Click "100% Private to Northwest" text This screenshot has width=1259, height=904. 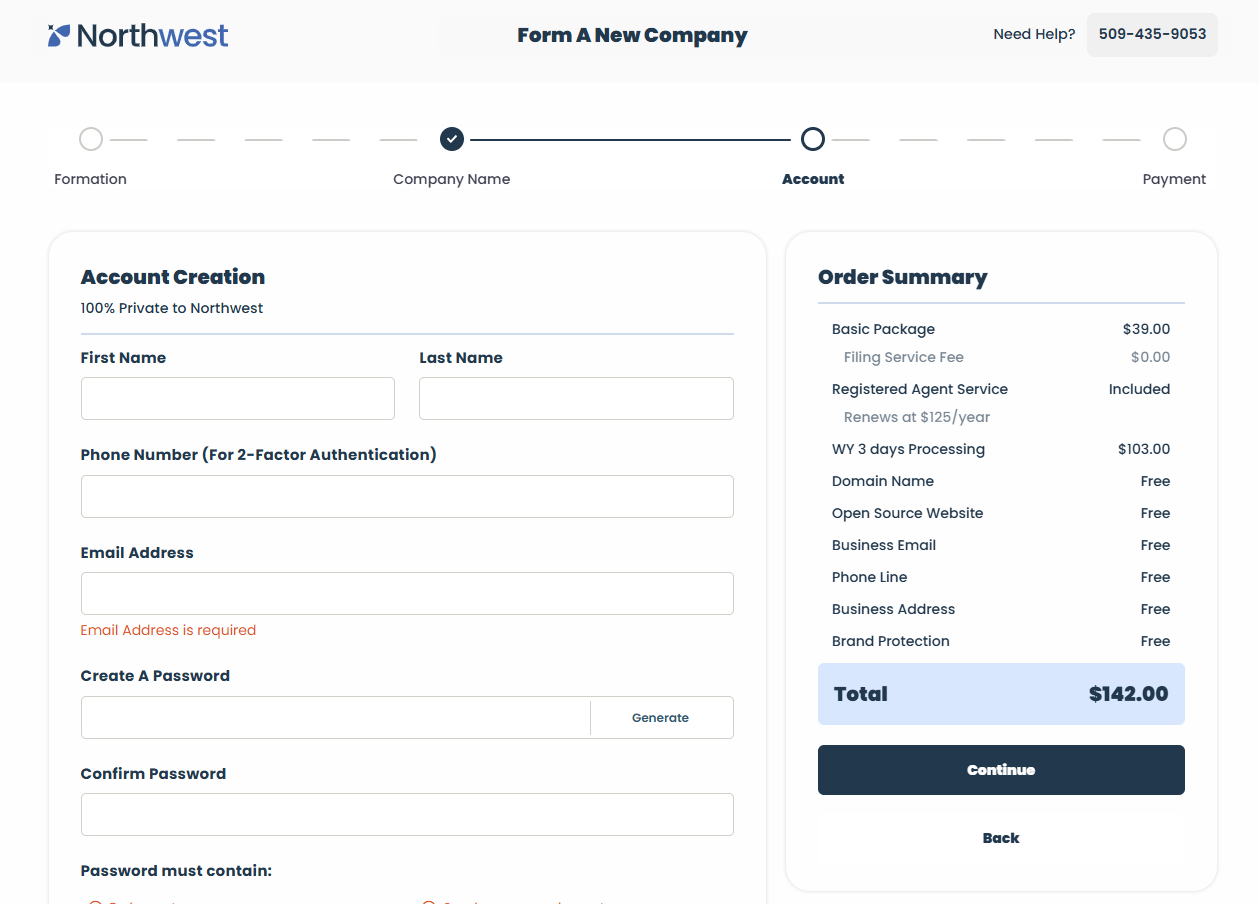coord(172,308)
